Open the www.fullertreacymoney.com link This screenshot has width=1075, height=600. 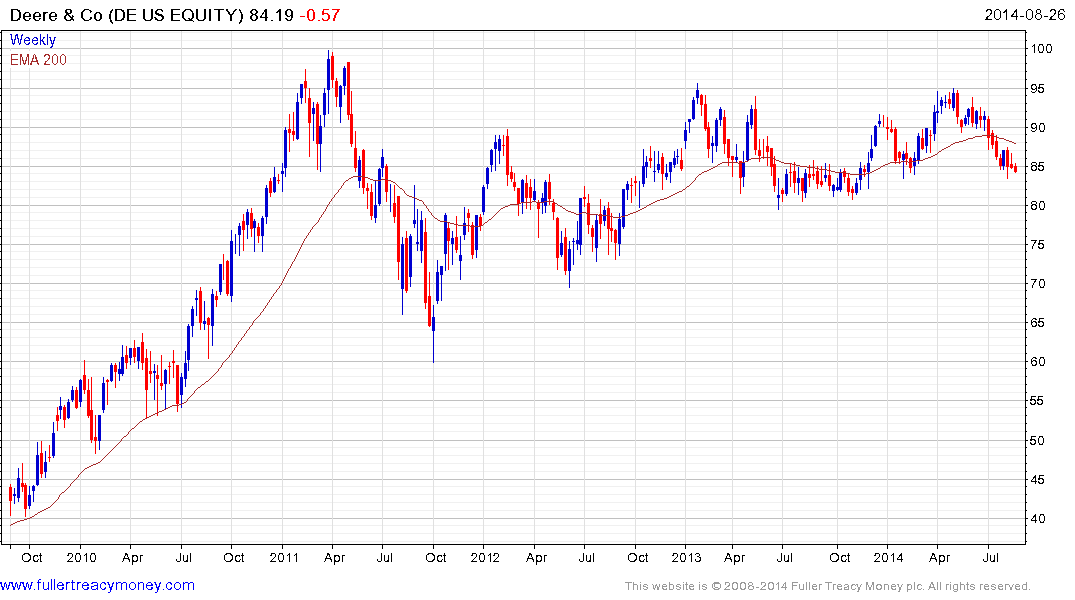click(97, 585)
